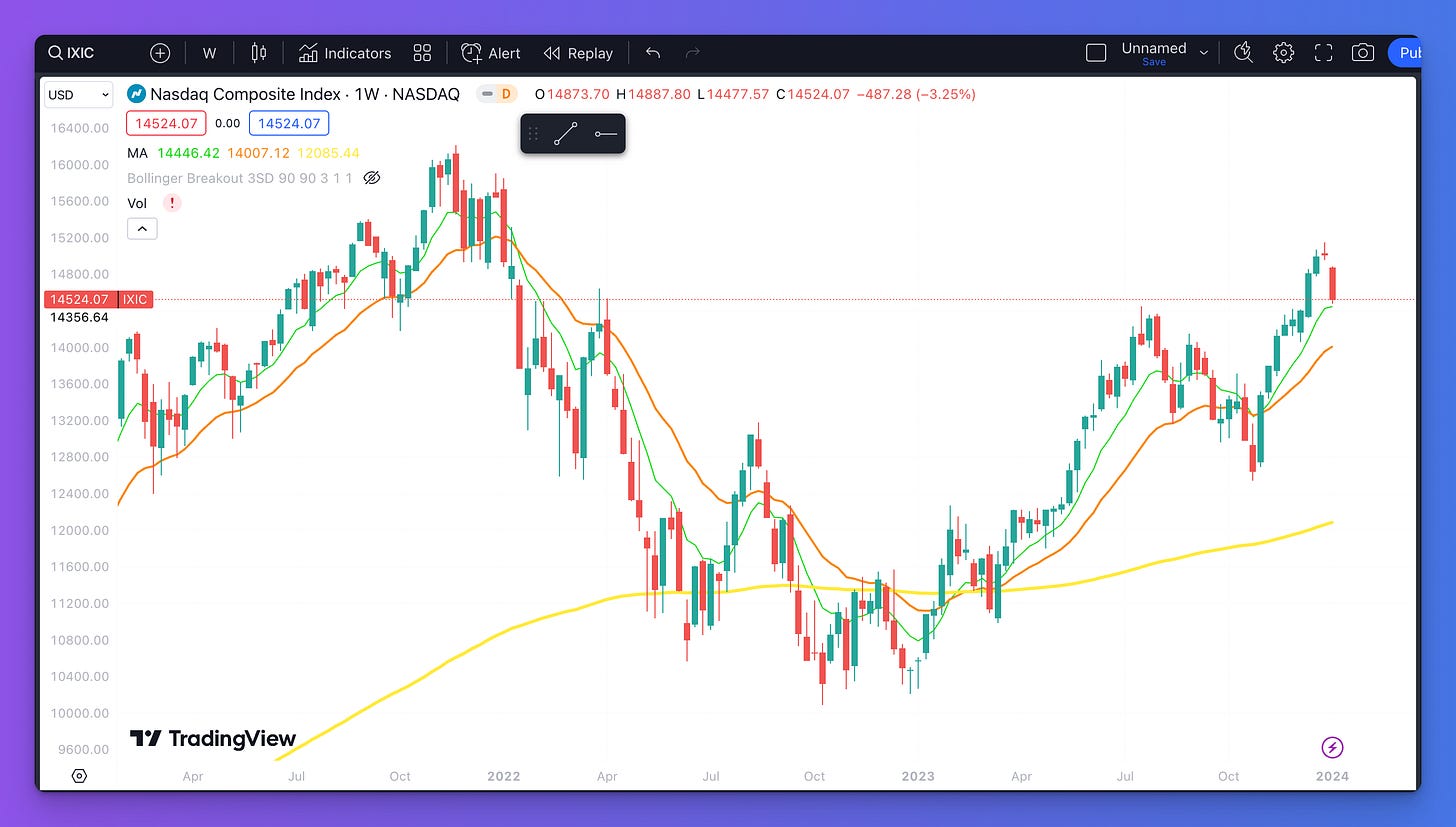
Task: Click the 12000.00 price scale label
Action: tap(79, 530)
